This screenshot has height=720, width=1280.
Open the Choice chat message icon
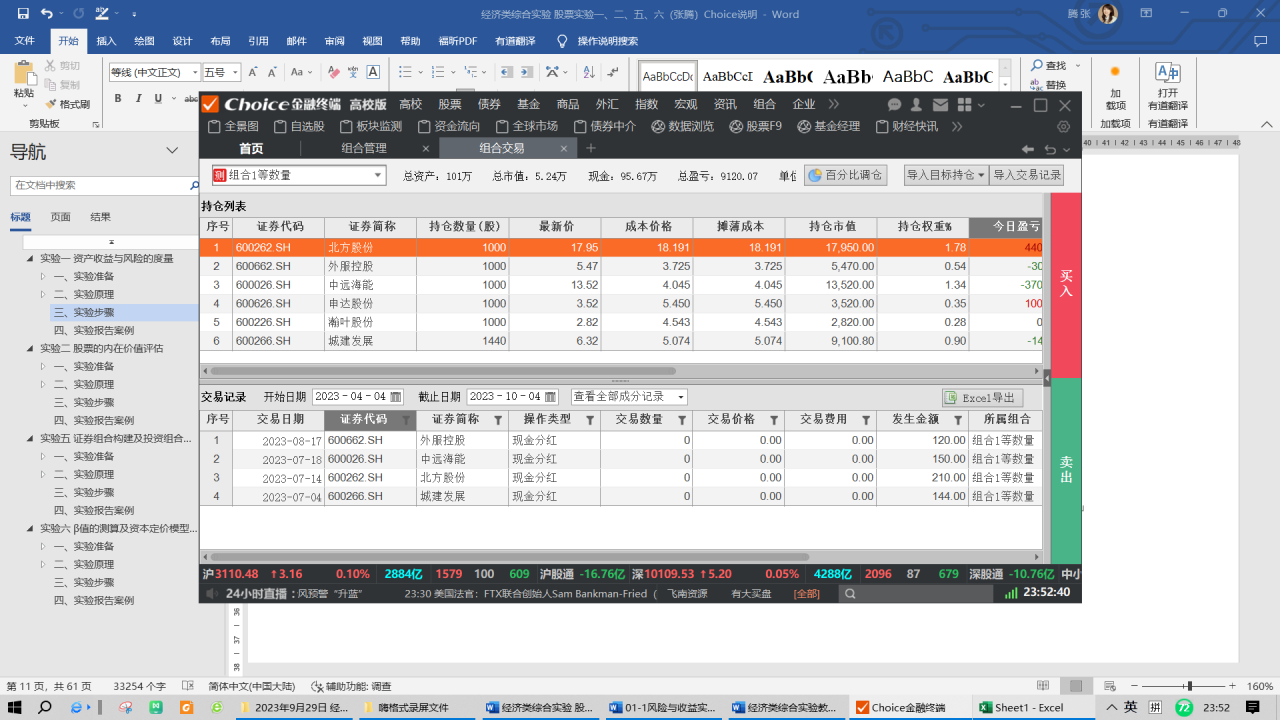pyautogui.click(x=894, y=105)
